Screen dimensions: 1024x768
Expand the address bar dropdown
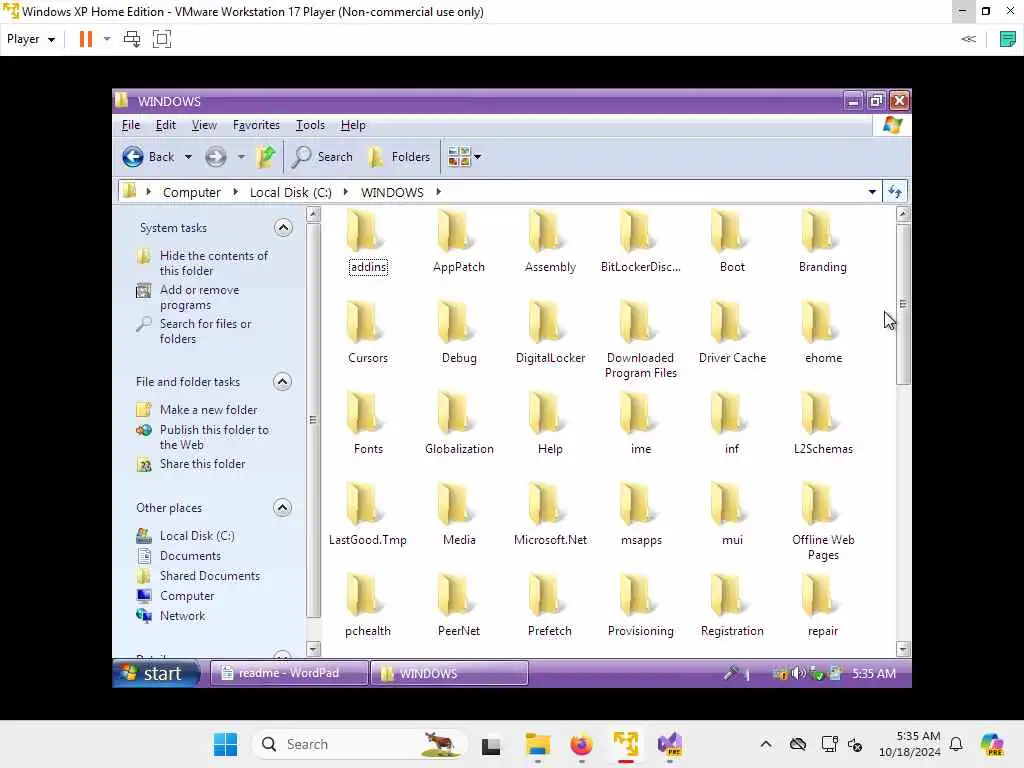[x=872, y=192]
